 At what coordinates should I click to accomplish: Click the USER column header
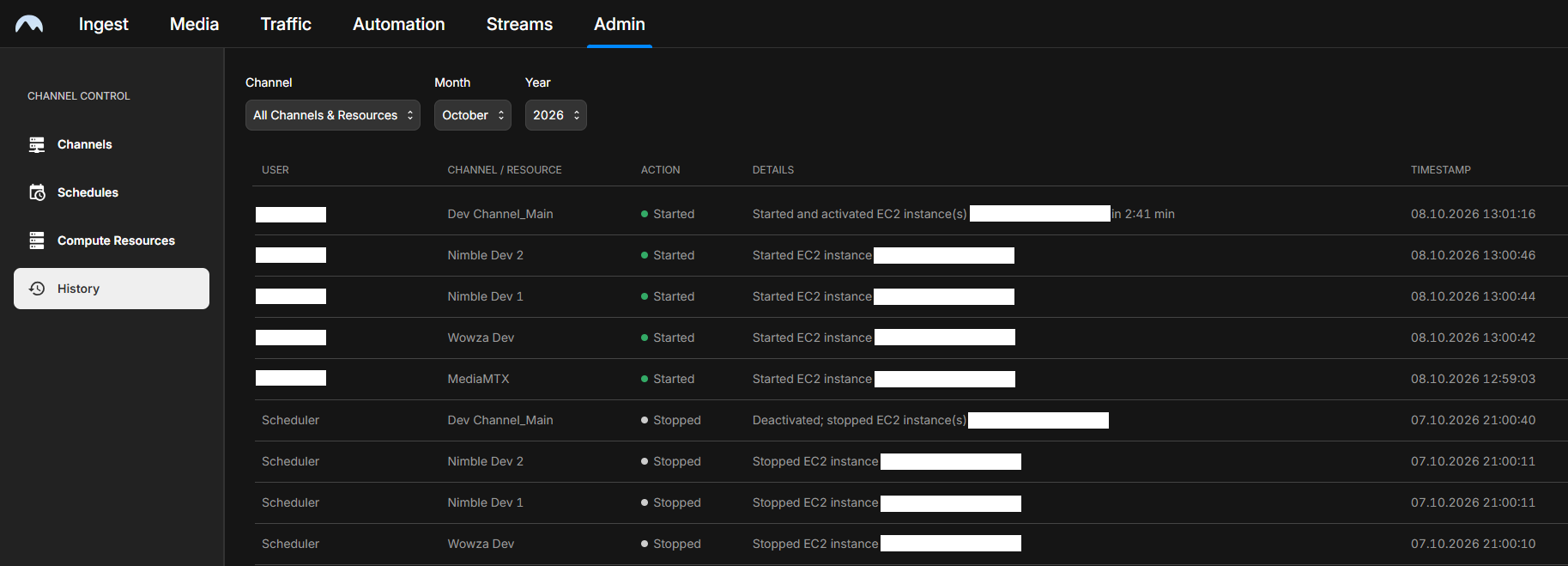pos(275,170)
